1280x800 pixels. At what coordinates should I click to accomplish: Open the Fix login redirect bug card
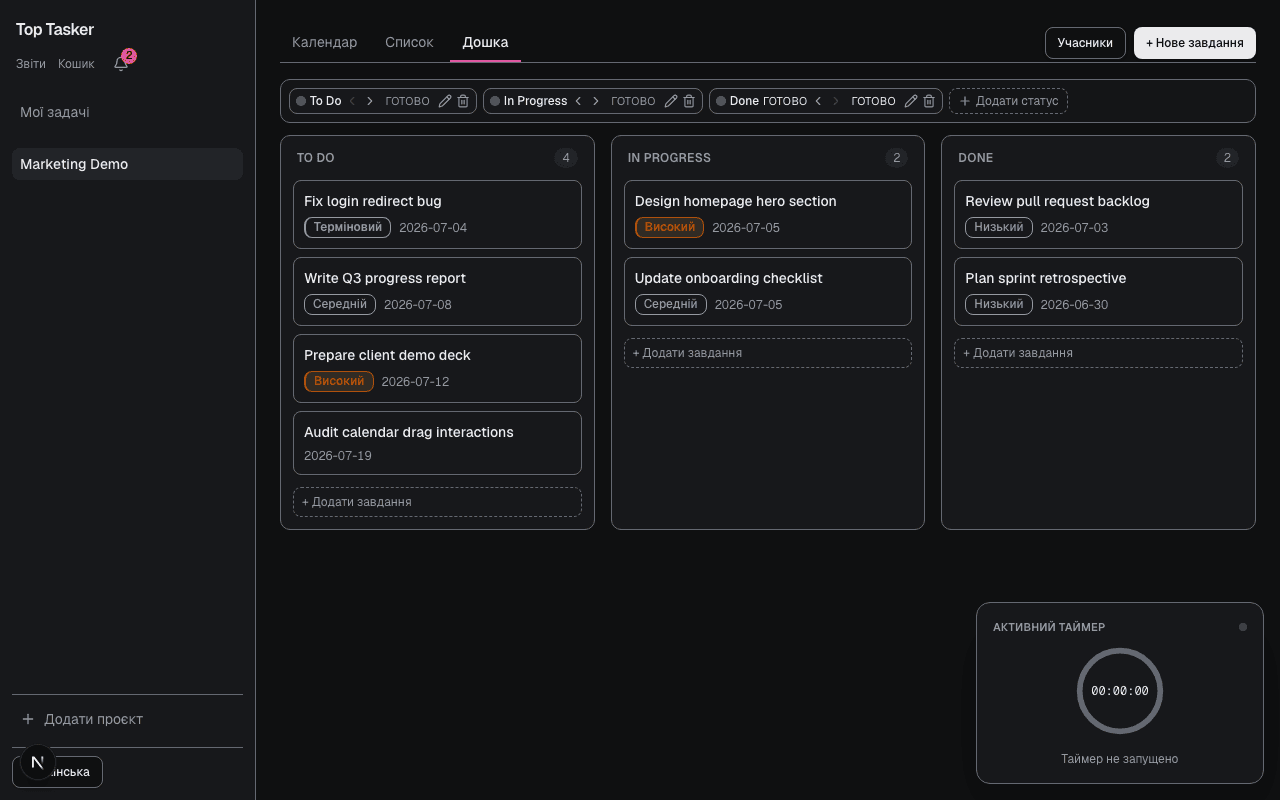click(437, 214)
